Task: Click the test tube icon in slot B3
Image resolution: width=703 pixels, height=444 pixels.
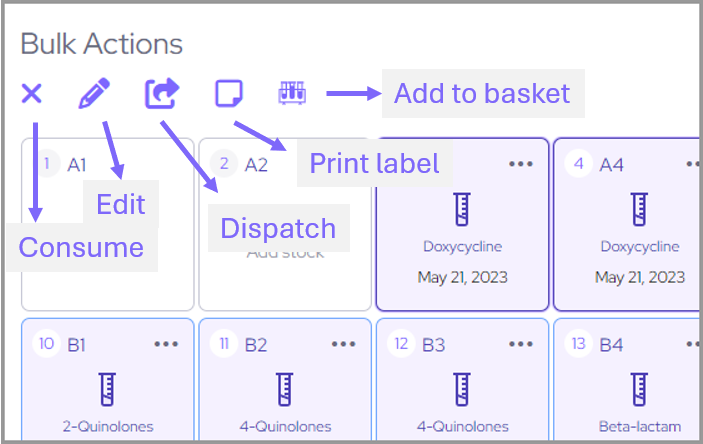Action: click(x=461, y=388)
